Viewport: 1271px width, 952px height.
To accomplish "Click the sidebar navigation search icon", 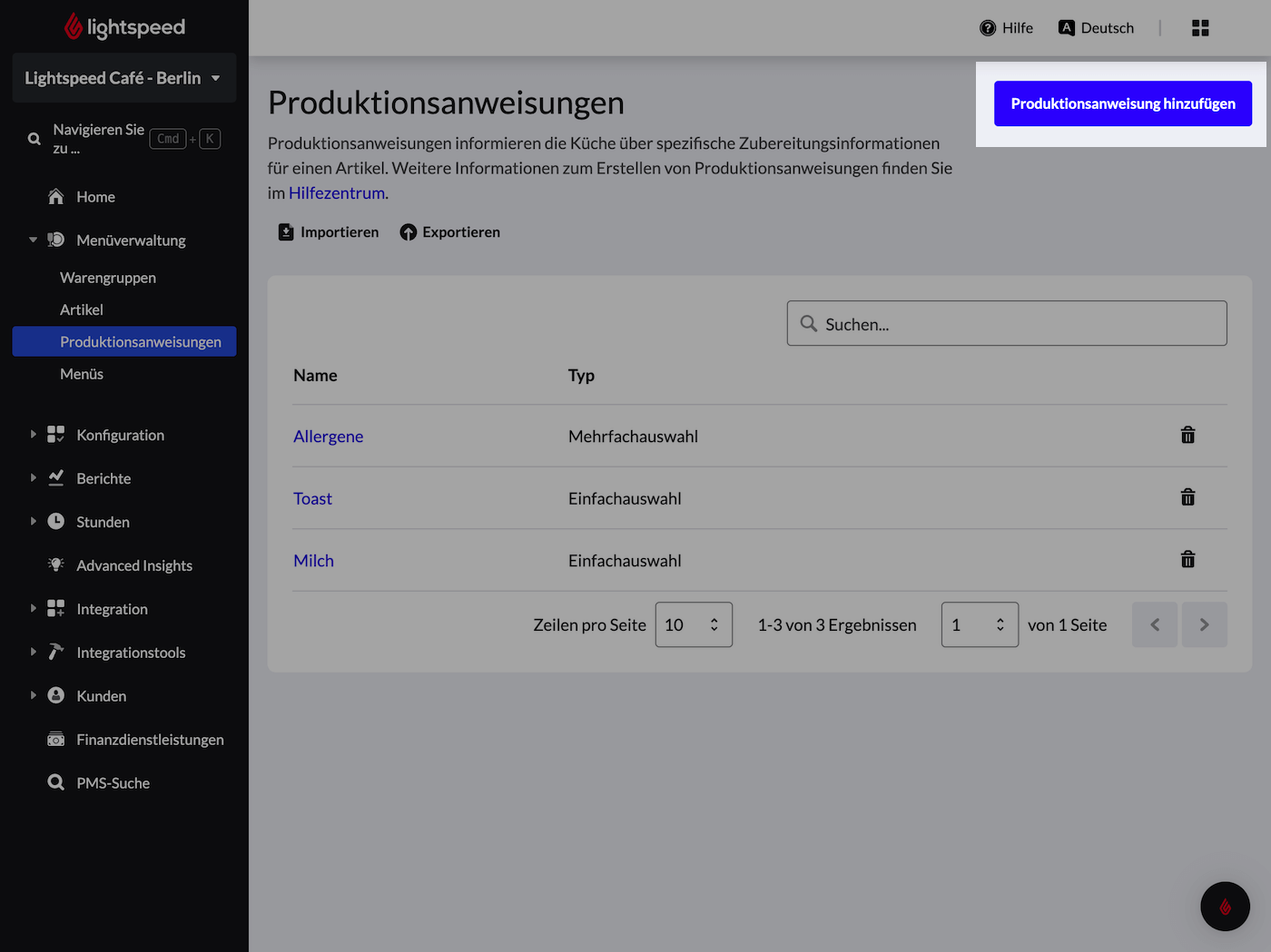I will [34, 139].
